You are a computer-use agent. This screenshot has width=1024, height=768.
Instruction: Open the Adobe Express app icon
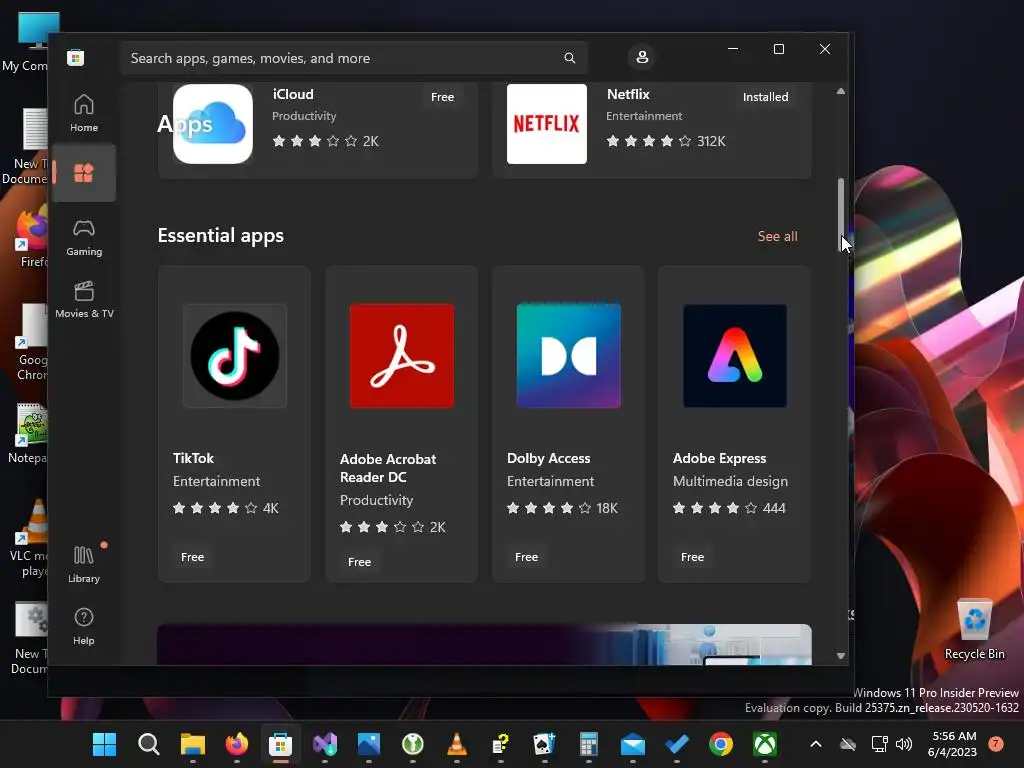pyautogui.click(x=735, y=356)
